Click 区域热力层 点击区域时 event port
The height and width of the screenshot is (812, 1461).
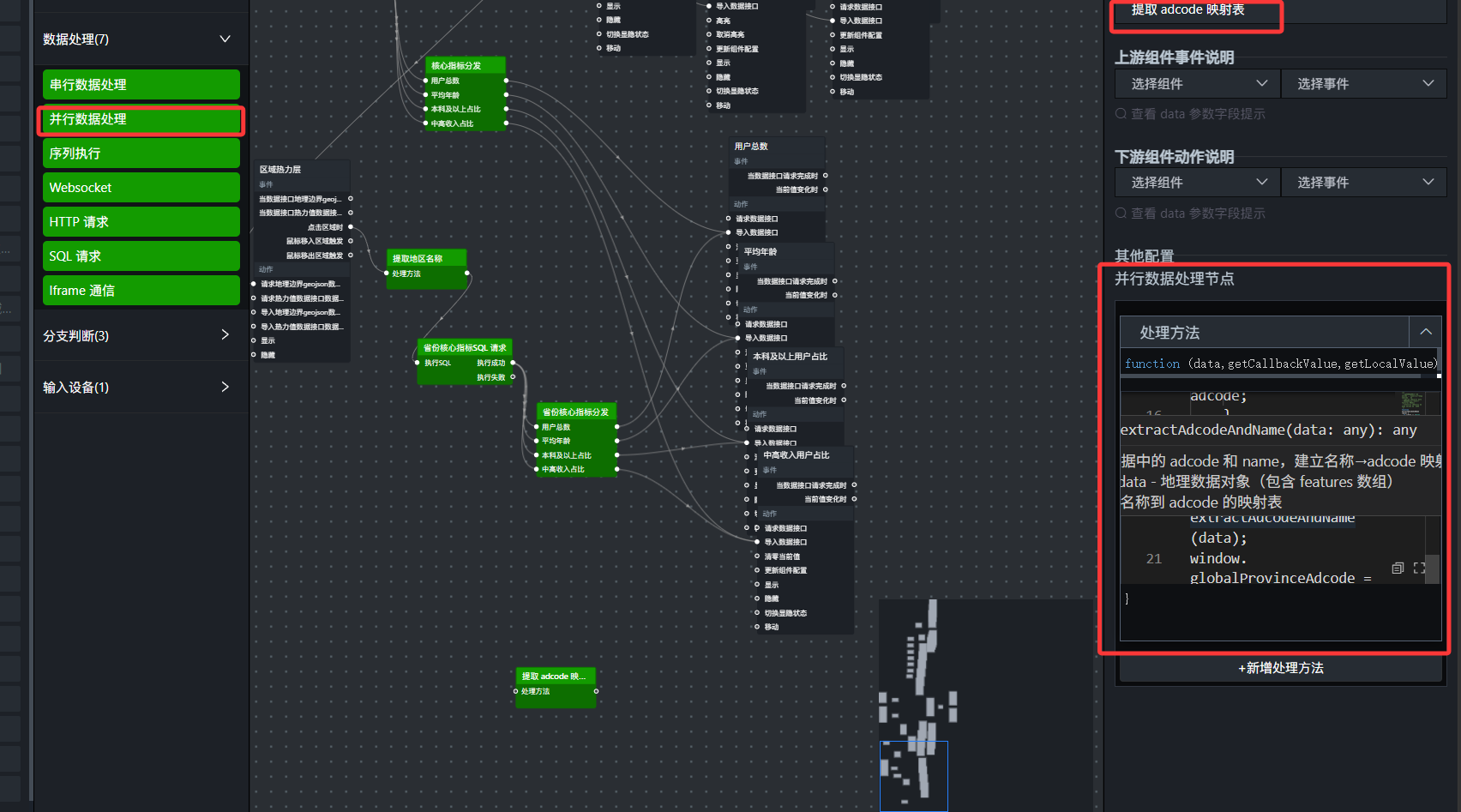350,227
